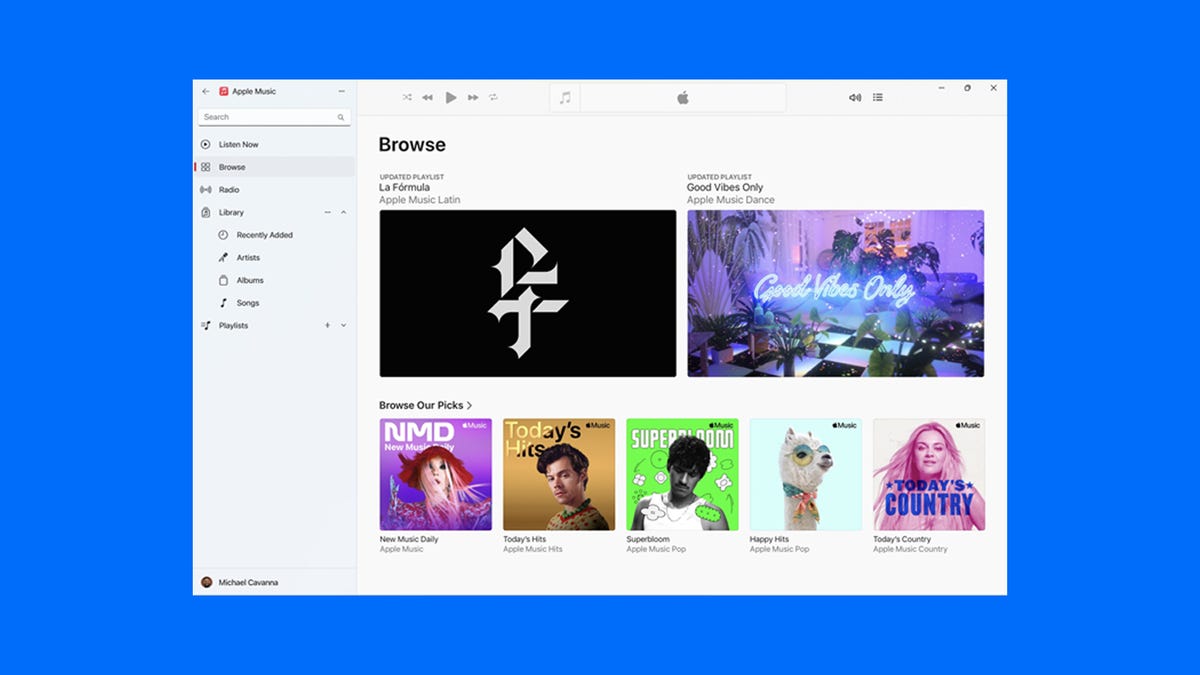Skip to next track

(x=473, y=97)
